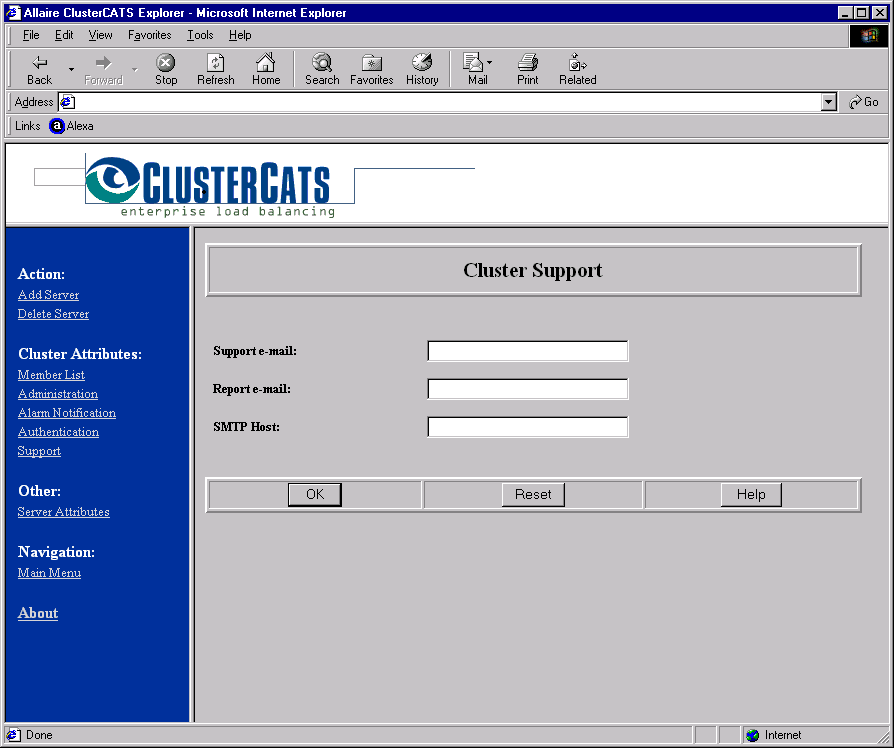The height and width of the screenshot is (748, 894).
Task: Open the Authentication link
Action: pos(58,432)
